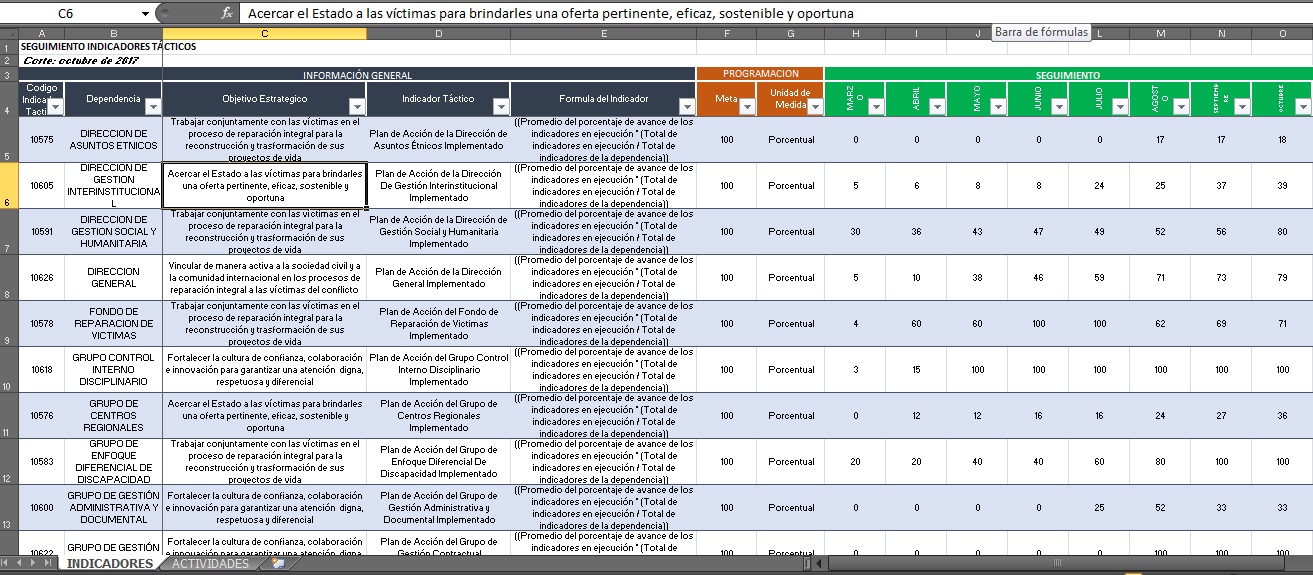Select the April value 60 for Fondo de Reparacion

tap(916, 323)
